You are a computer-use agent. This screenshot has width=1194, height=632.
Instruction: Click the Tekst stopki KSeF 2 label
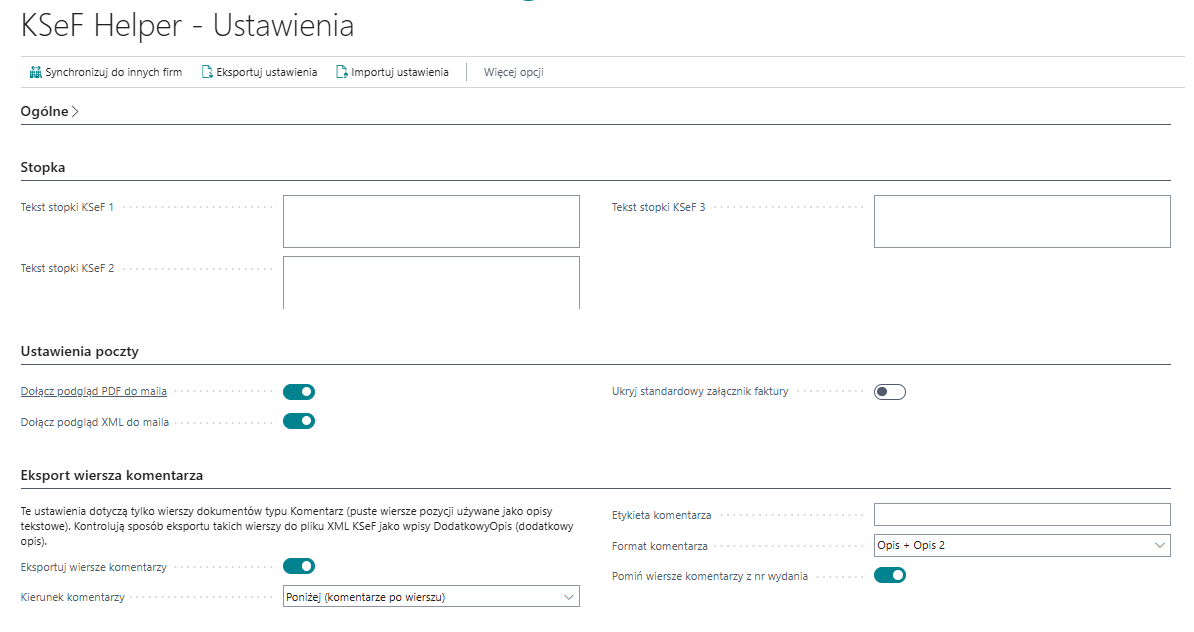point(67,268)
